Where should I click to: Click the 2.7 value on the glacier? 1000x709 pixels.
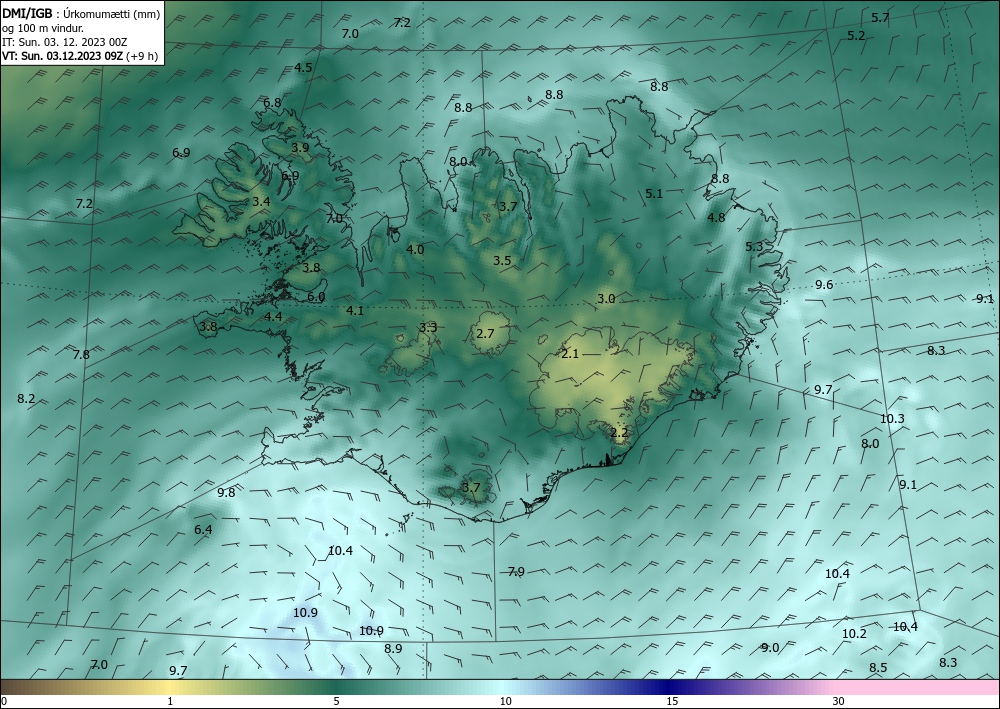pos(485,333)
